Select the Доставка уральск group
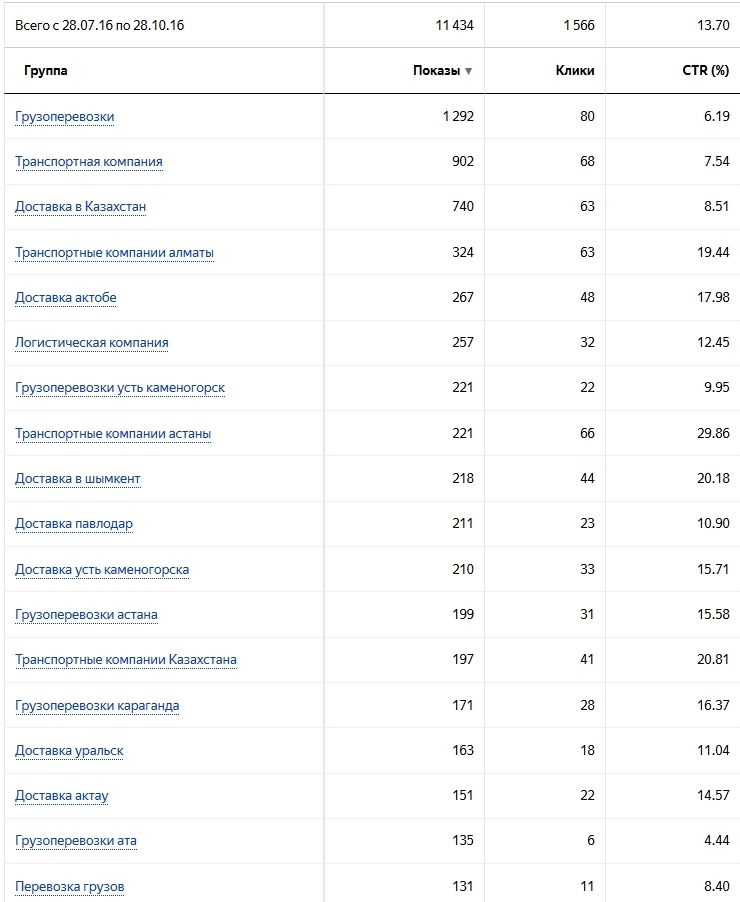 (x=69, y=751)
